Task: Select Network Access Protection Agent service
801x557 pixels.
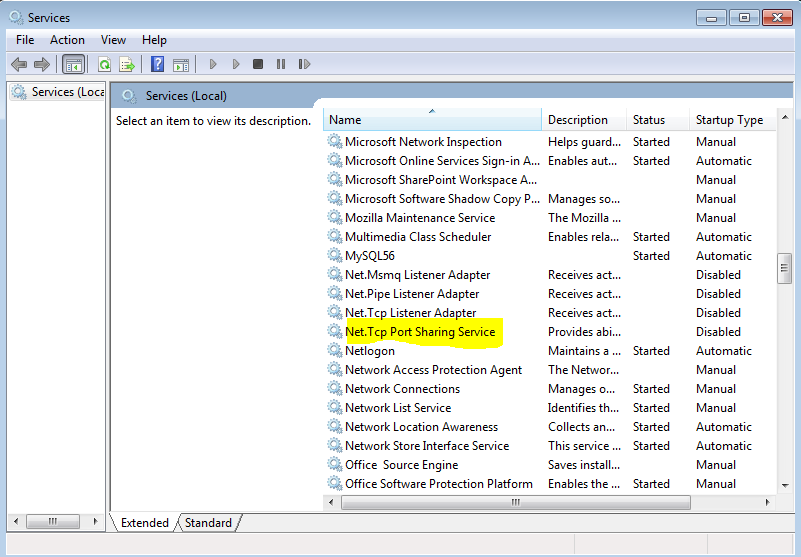Action: pos(433,369)
